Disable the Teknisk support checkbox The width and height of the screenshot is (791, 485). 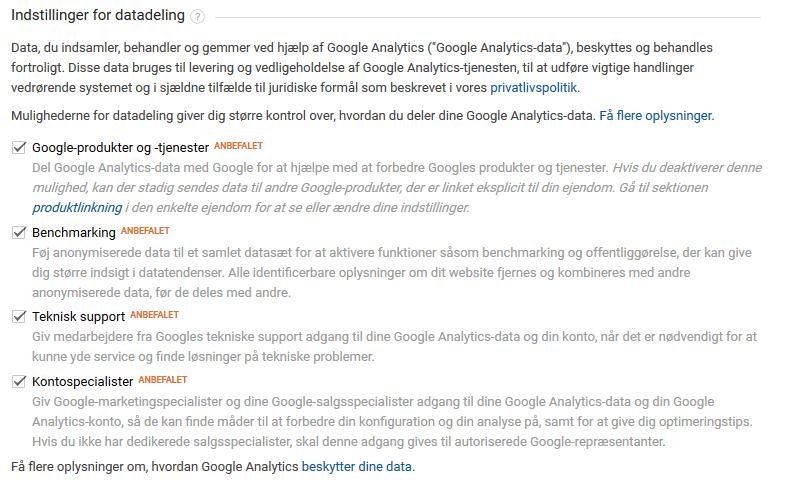[19, 317]
